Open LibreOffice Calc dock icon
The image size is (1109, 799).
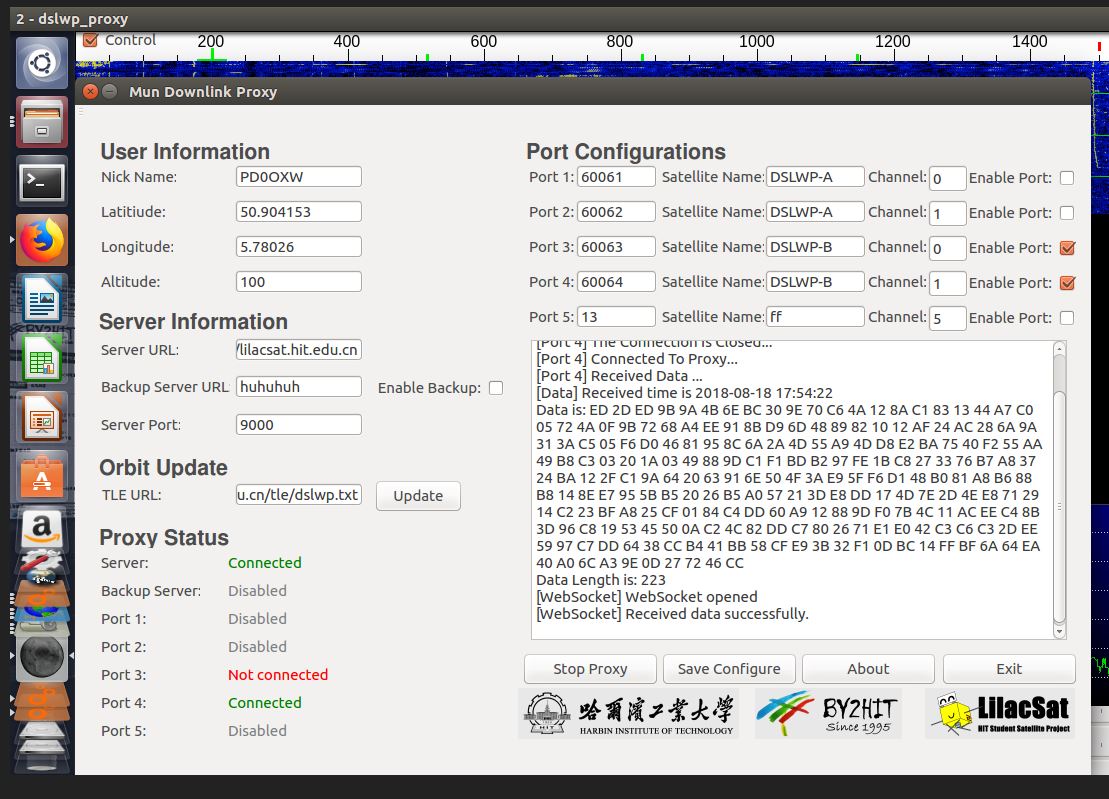point(42,359)
